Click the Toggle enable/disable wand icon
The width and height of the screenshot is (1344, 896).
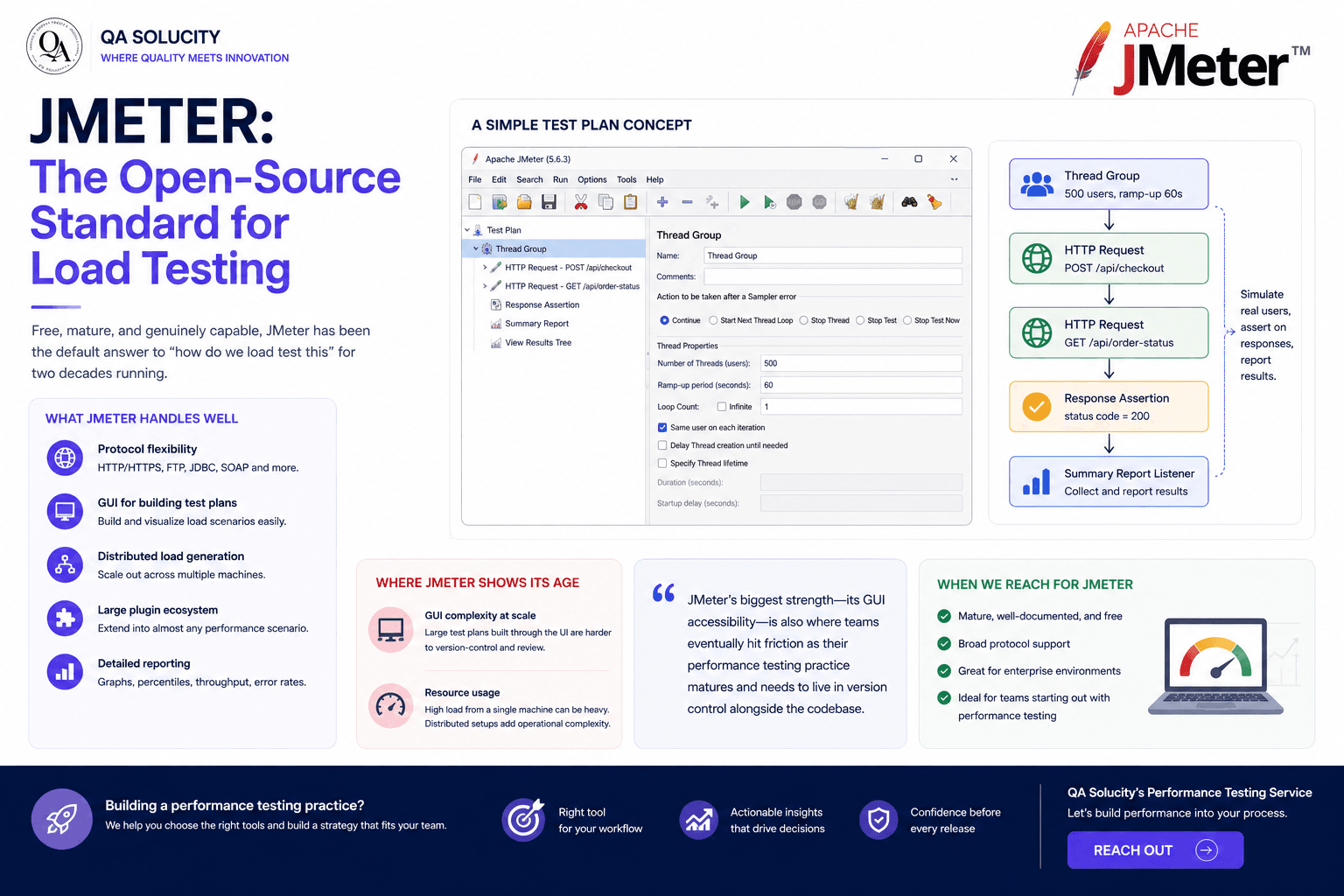click(712, 202)
